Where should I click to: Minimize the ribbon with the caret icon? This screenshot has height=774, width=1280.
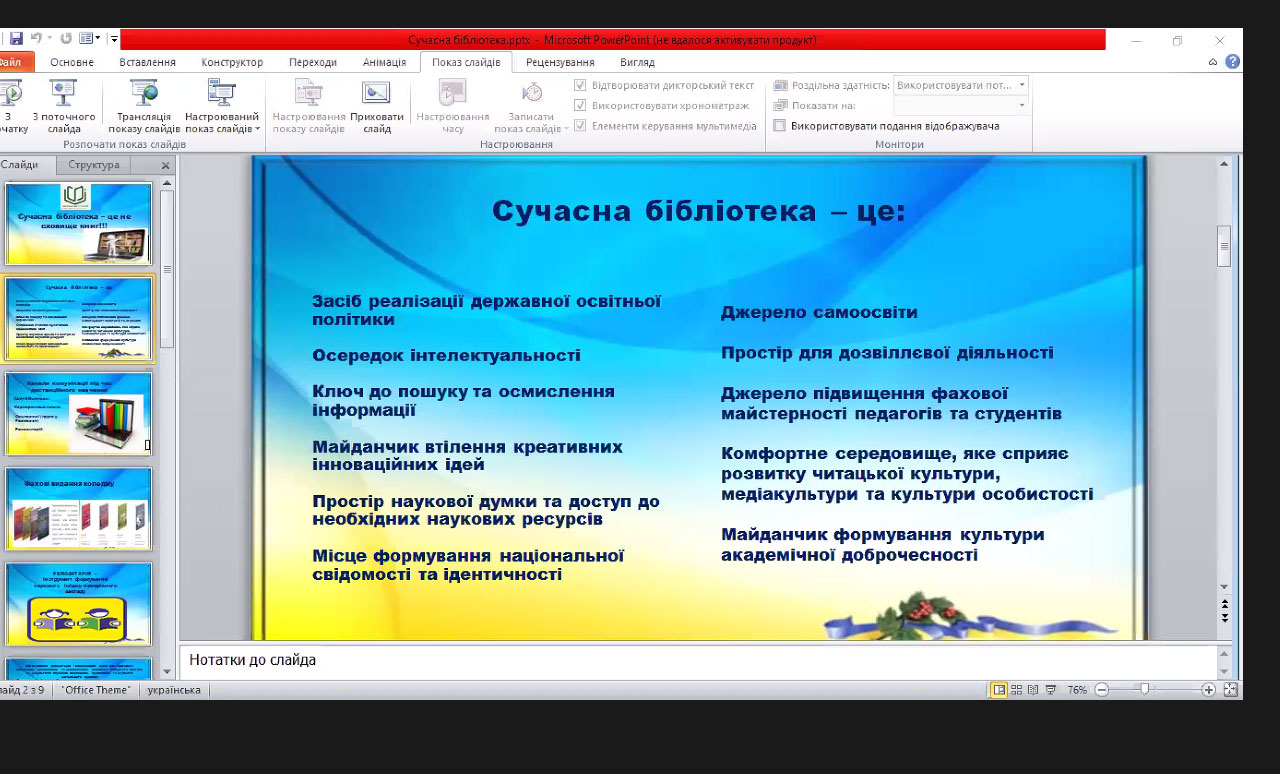[x=1213, y=62]
